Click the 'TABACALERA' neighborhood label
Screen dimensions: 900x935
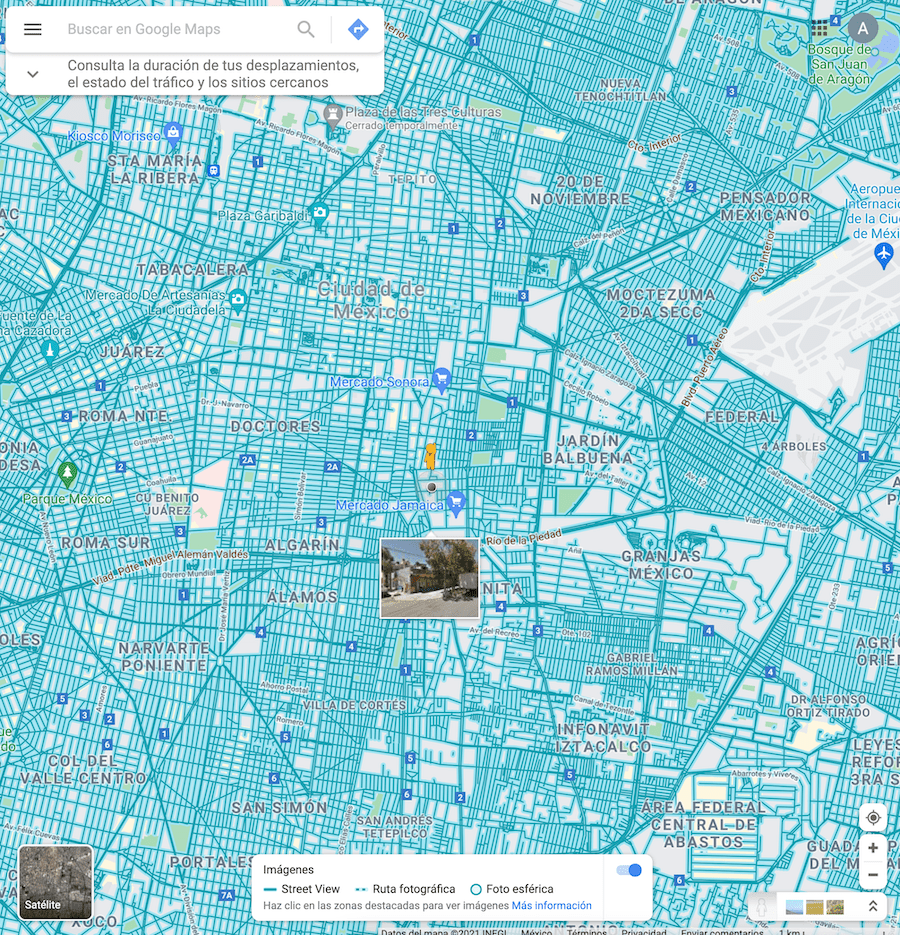pyautogui.click(x=193, y=270)
